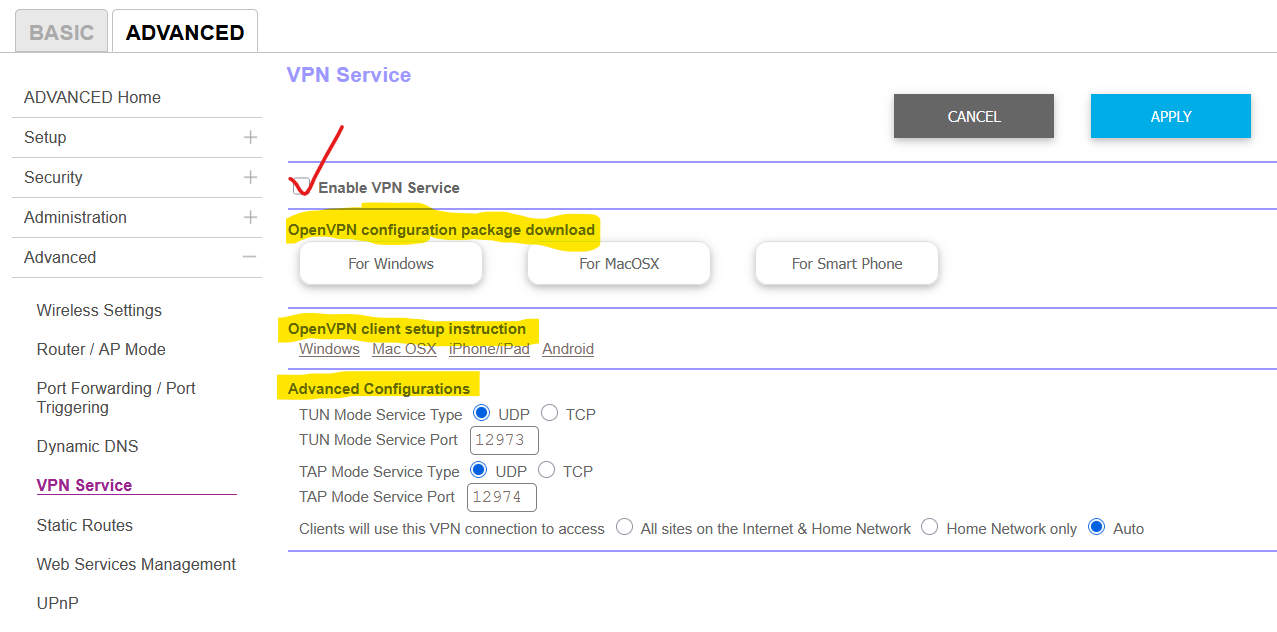Collapse the Advanced section minus icon
The height and width of the screenshot is (632, 1277).
click(250, 257)
